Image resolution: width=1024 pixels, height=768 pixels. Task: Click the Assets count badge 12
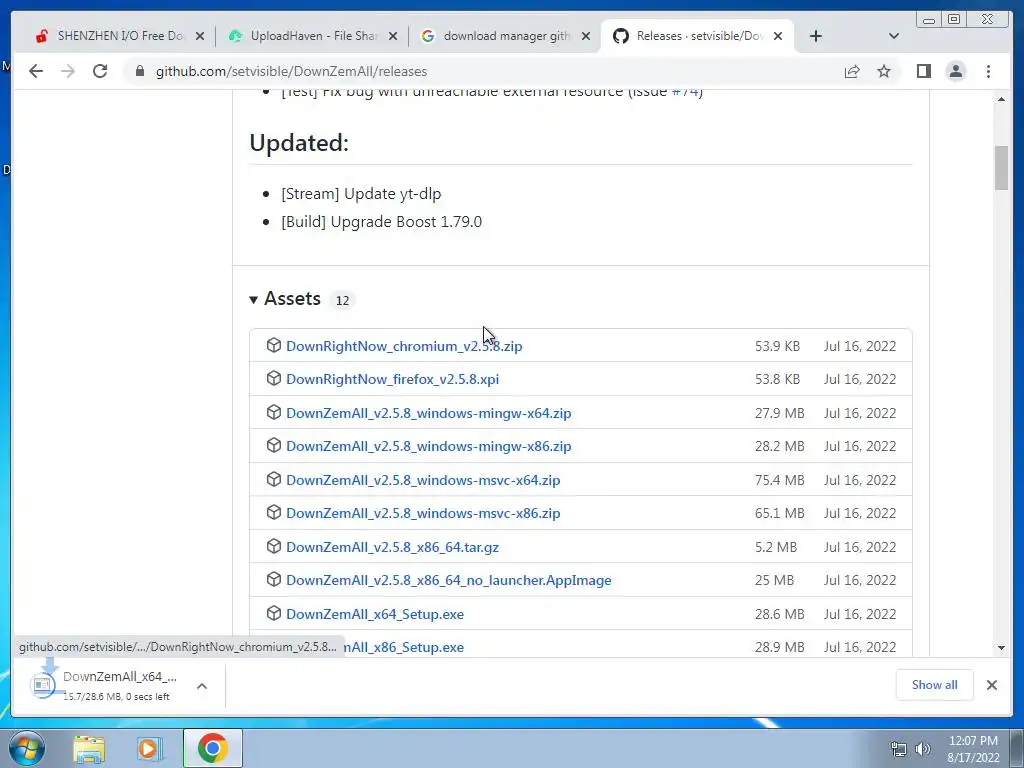click(342, 300)
